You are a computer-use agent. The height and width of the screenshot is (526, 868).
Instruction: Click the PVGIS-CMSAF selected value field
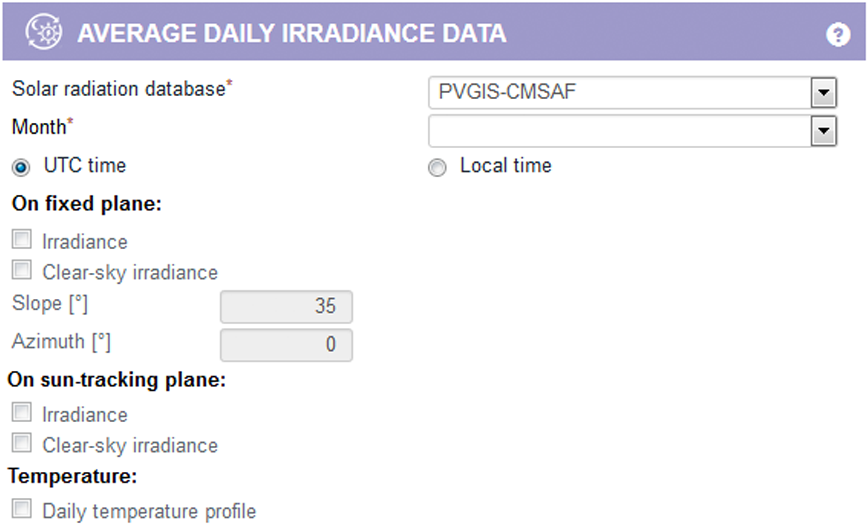(619, 93)
